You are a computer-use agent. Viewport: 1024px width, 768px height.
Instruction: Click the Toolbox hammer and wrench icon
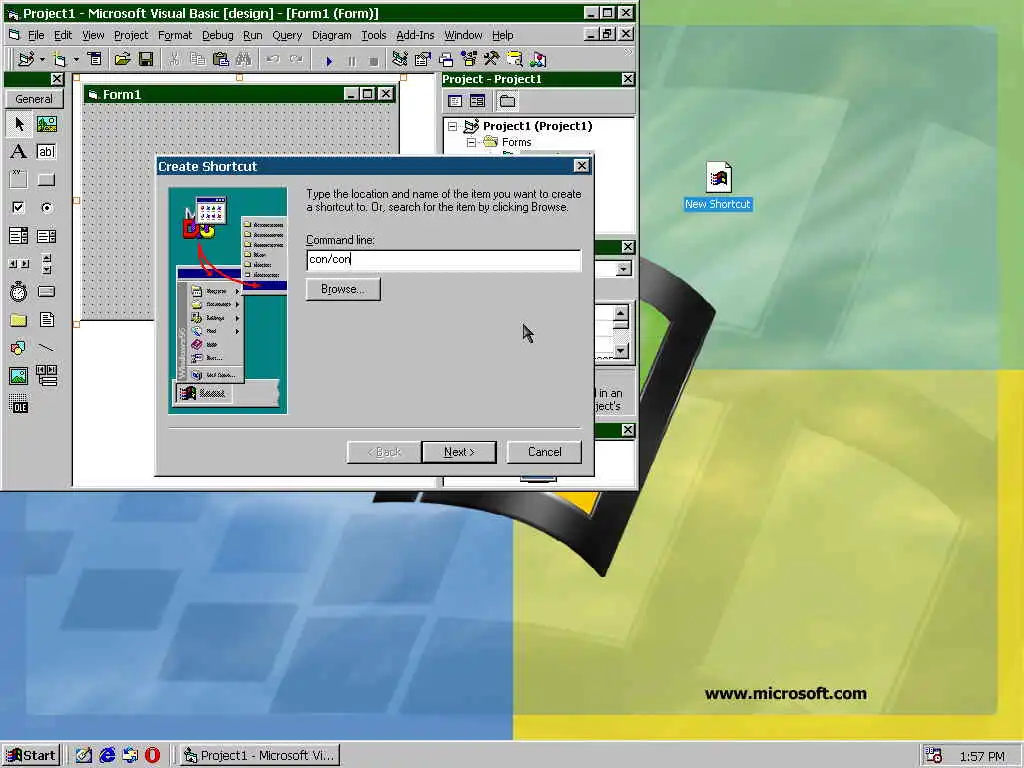(x=491, y=59)
